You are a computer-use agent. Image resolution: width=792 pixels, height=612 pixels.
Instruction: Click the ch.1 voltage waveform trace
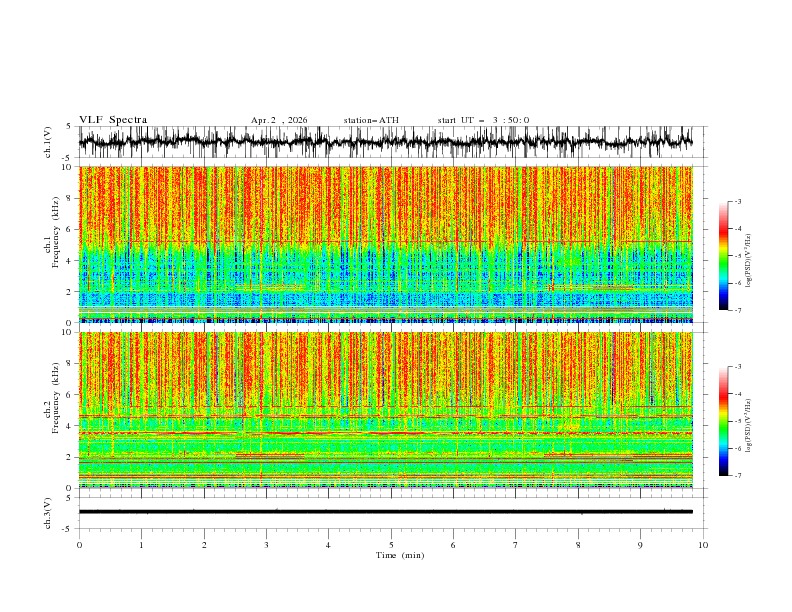coord(385,142)
